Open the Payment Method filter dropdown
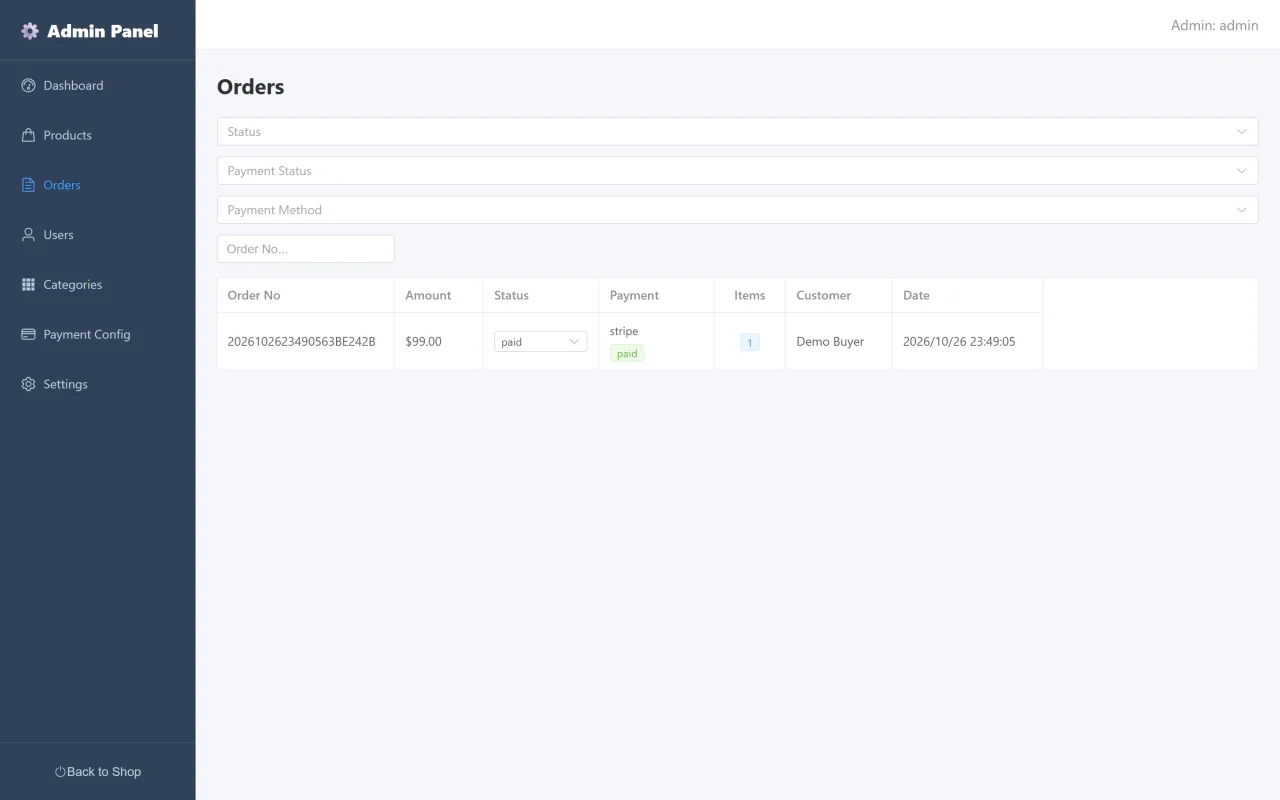The height and width of the screenshot is (800, 1280). point(737,210)
